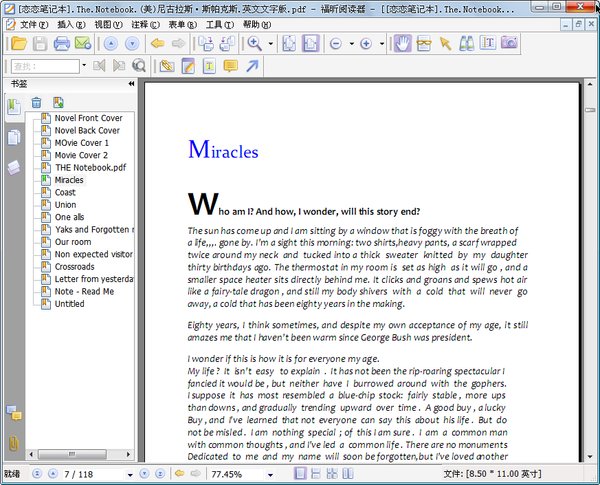Open the 77.45% zoom level dropdown

point(270,475)
